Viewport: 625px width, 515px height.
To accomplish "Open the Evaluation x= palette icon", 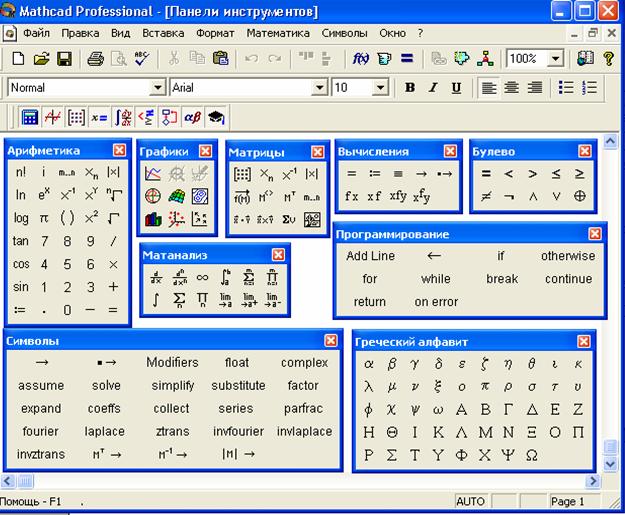I will click(99, 117).
